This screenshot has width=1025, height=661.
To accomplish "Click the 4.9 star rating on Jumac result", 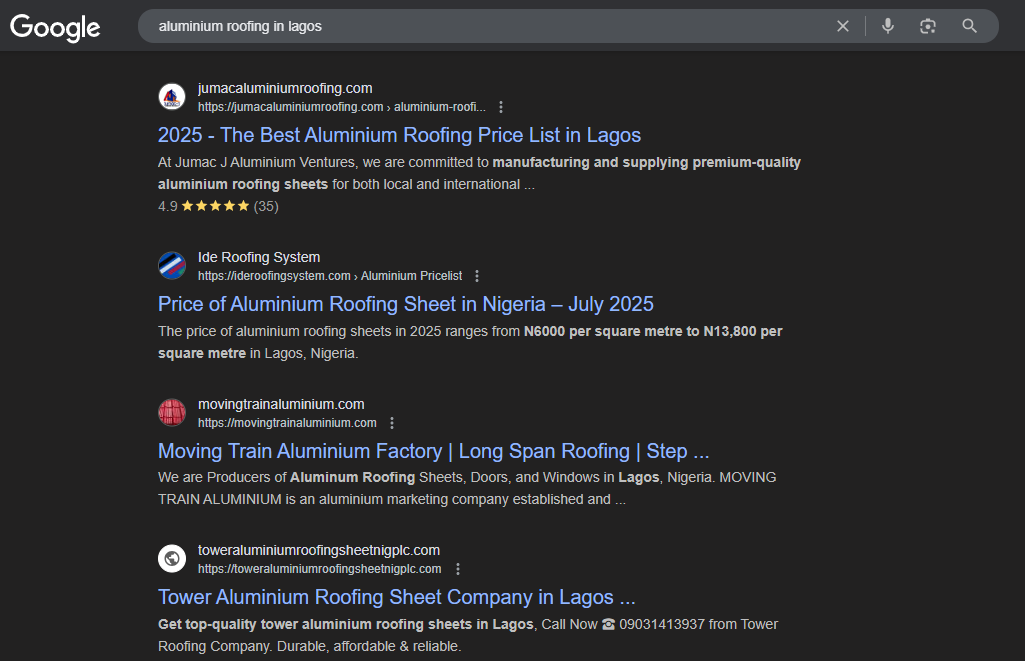I will pyautogui.click(x=217, y=206).
